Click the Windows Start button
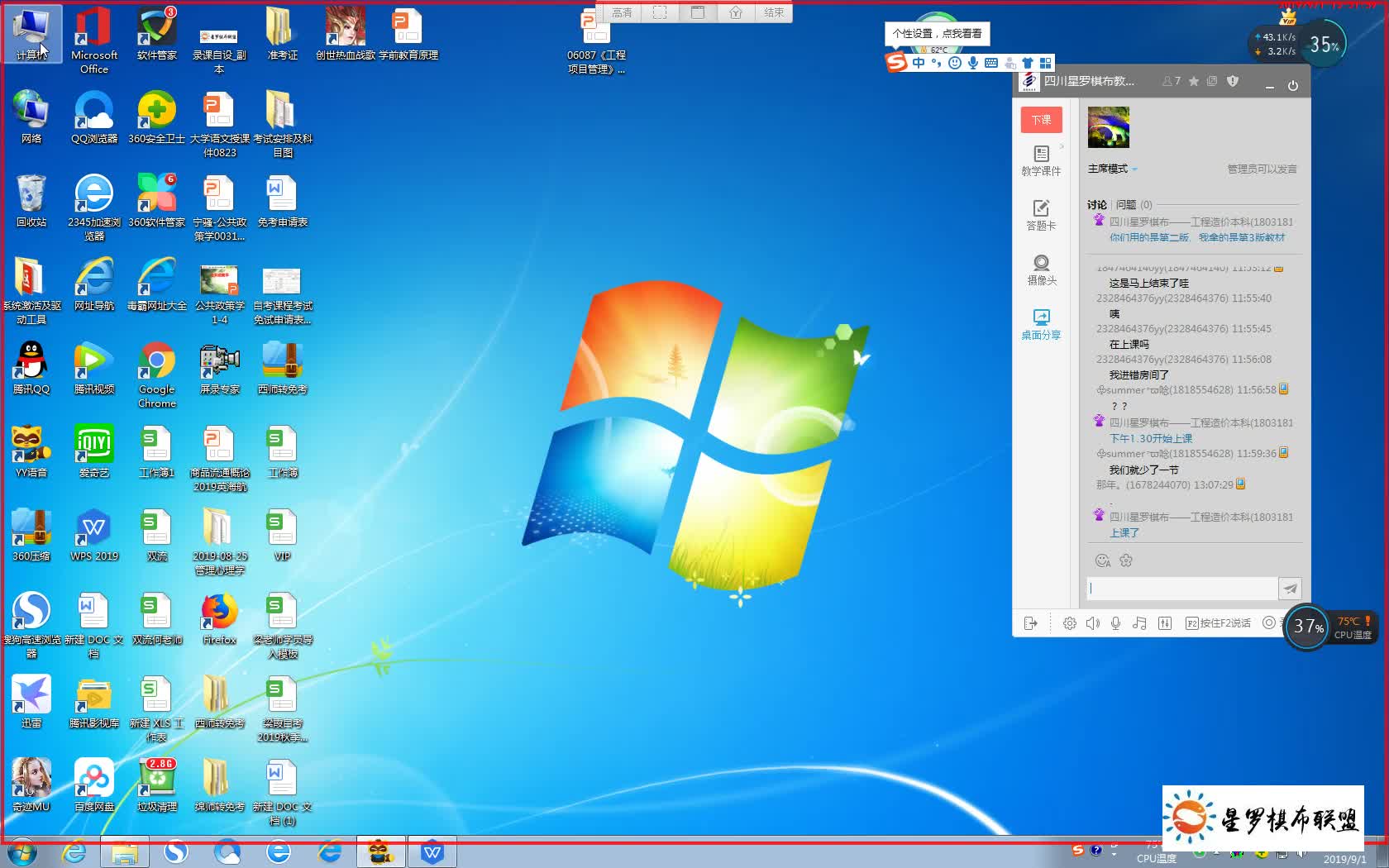 click(21, 852)
